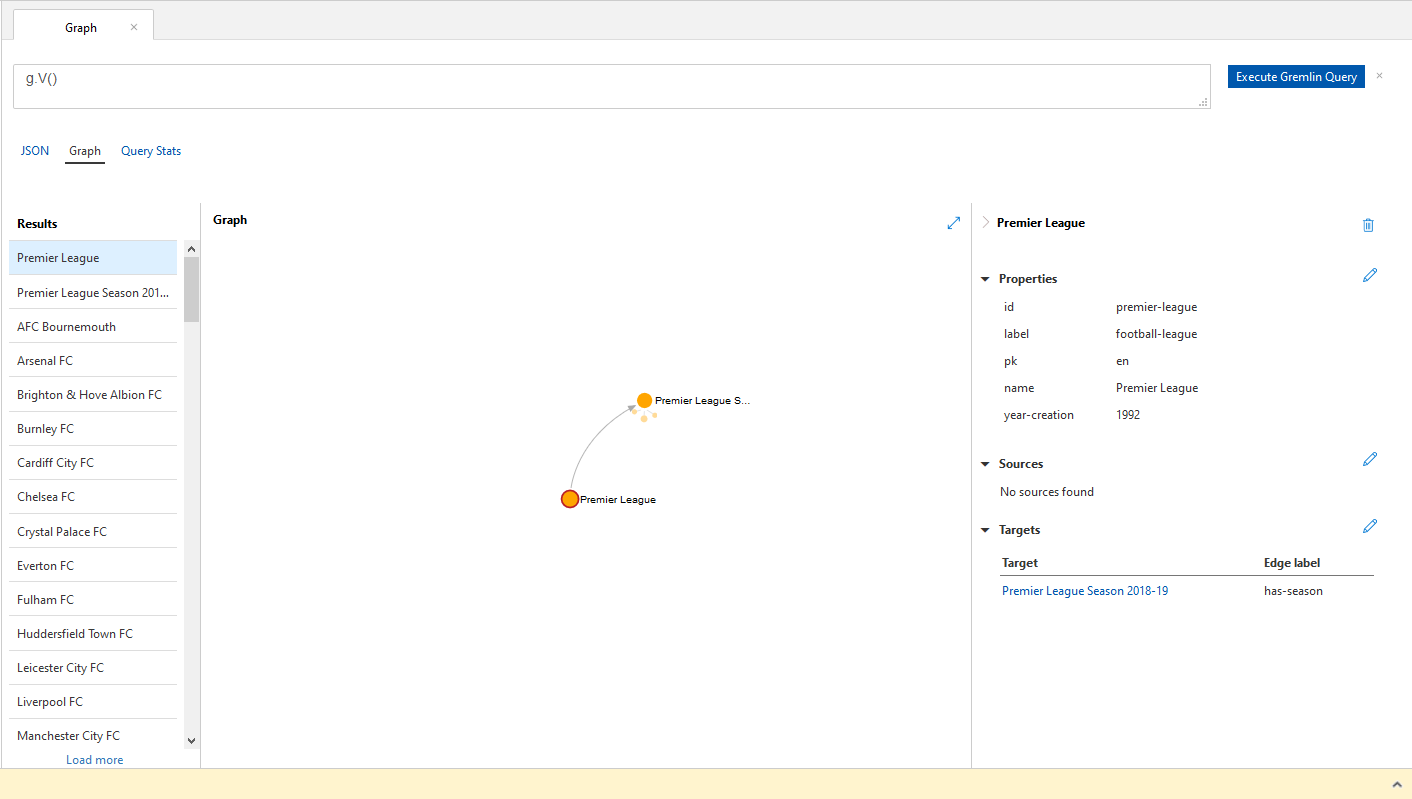Collapse the Properties section
This screenshot has width=1412, height=799.
pyautogui.click(x=985, y=279)
